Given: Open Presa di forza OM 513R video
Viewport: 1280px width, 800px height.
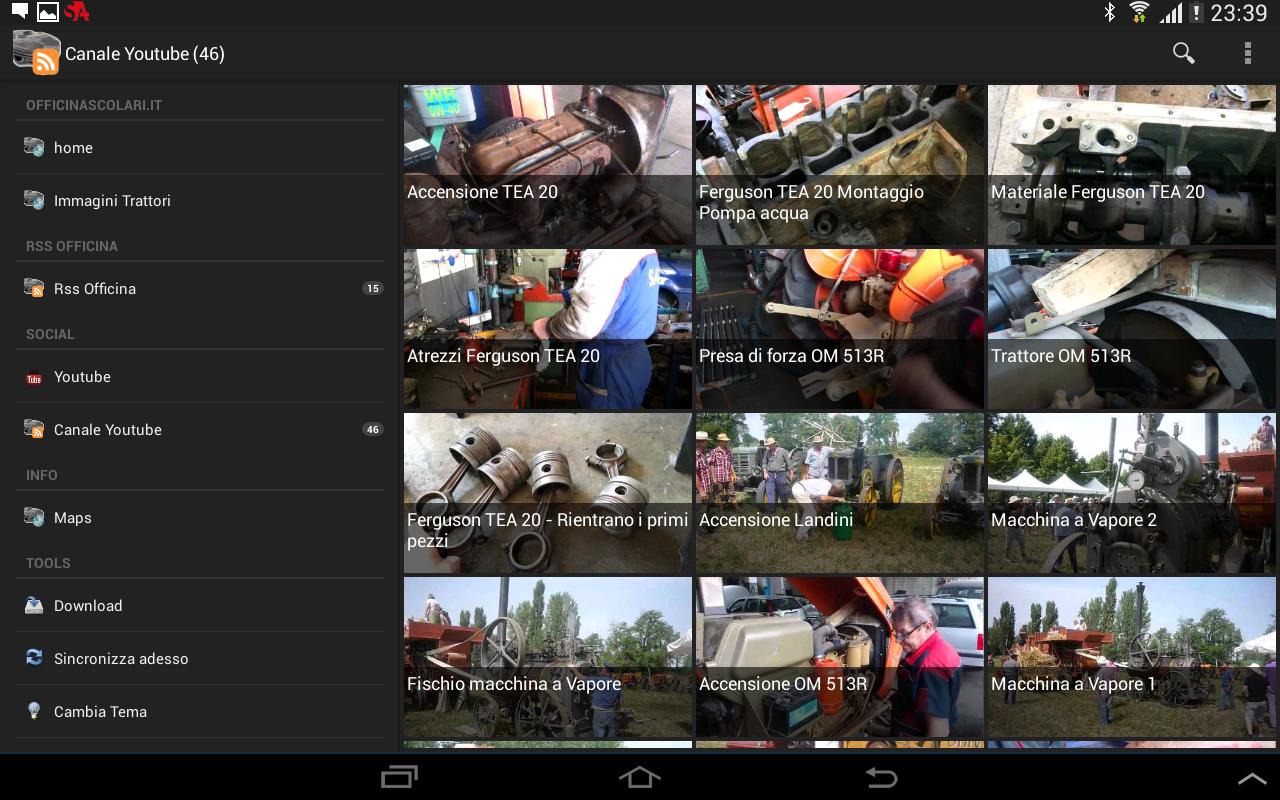Looking at the screenshot, I should pos(840,329).
